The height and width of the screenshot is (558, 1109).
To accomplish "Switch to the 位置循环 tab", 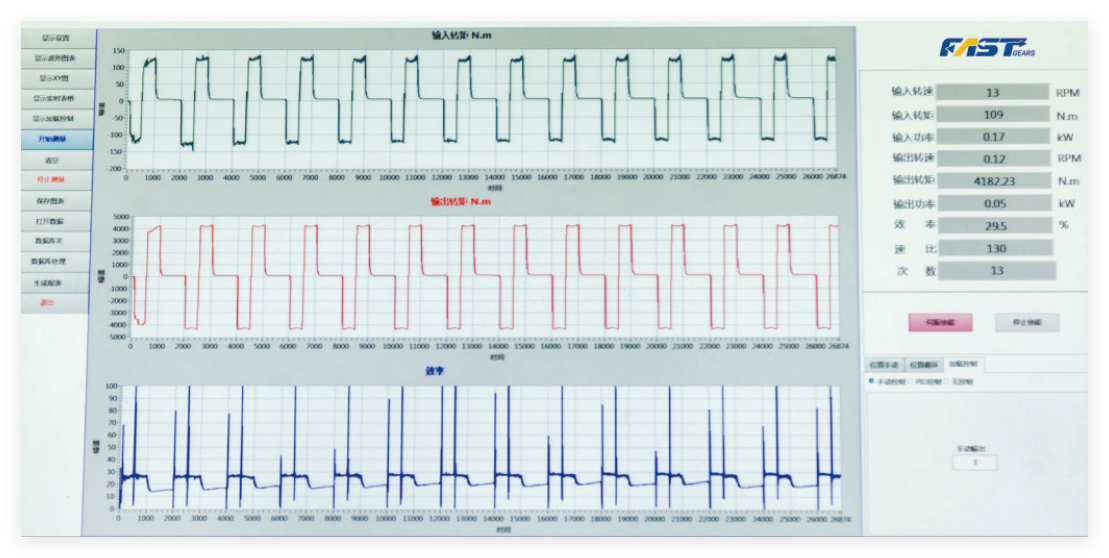I will (922, 364).
